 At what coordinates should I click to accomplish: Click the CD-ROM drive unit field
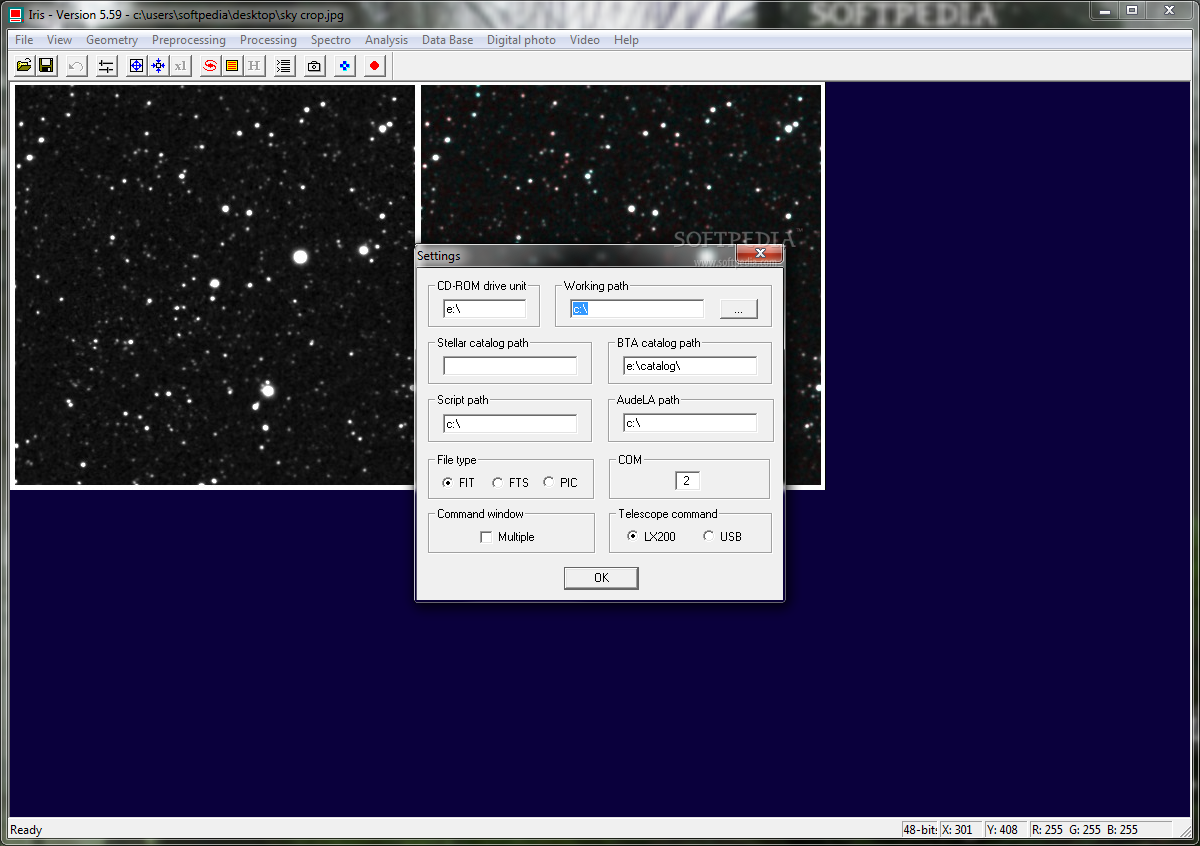click(x=484, y=310)
